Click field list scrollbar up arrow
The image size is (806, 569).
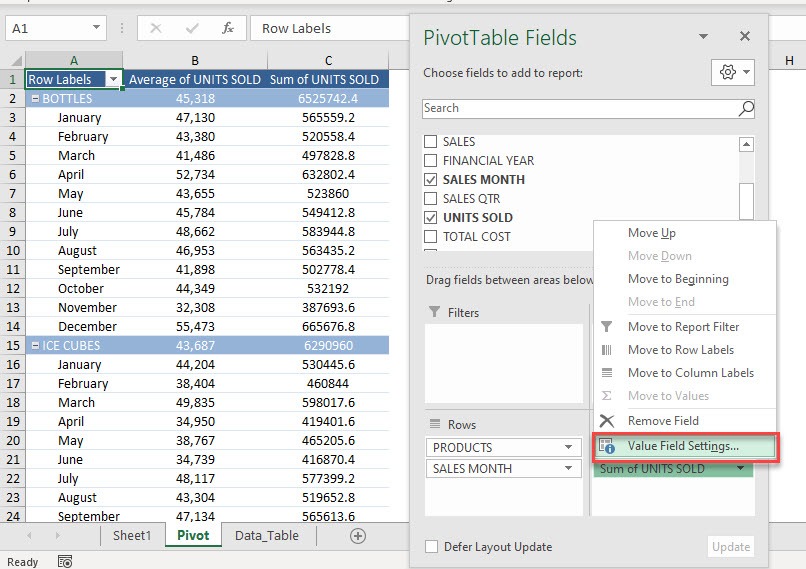(x=746, y=144)
